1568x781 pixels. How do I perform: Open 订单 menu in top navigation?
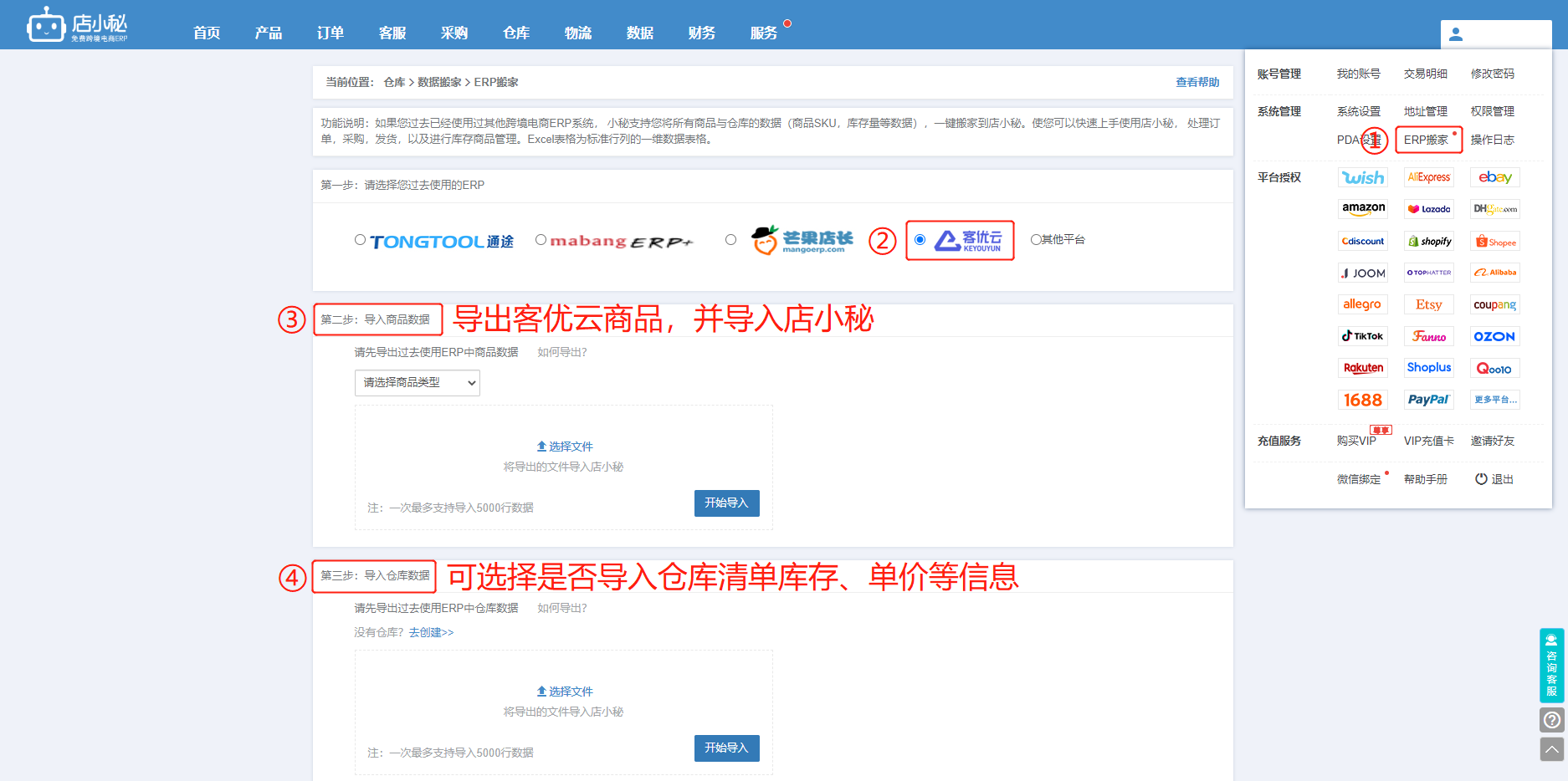(331, 33)
